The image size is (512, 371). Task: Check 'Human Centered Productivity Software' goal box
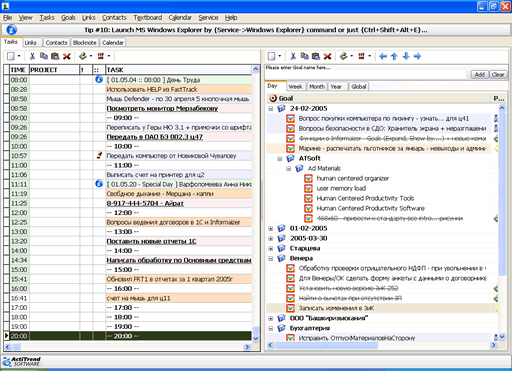tap(308, 208)
